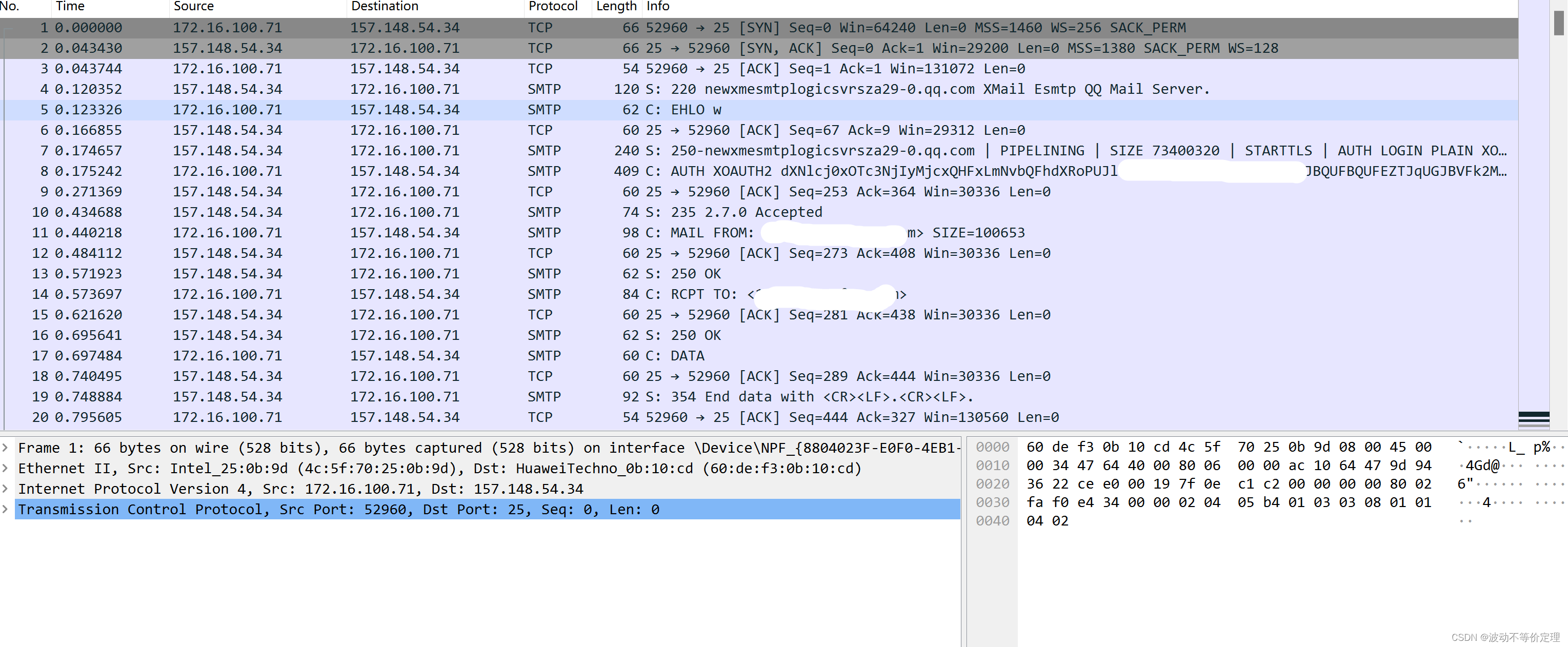Click hex offset 0040 bytes 04 02
The width and height of the screenshot is (1568, 647).
coord(1048,521)
